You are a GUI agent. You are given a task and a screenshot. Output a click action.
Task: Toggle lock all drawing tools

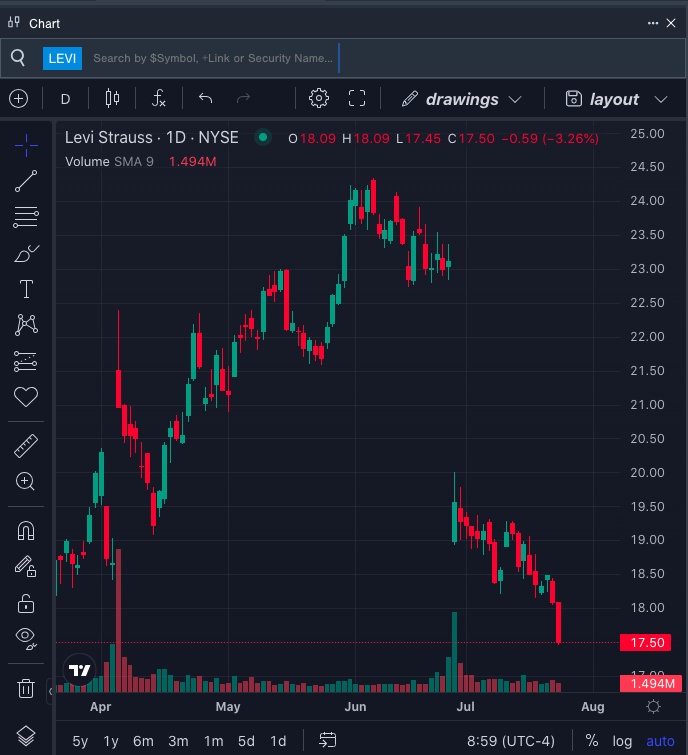point(26,603)
